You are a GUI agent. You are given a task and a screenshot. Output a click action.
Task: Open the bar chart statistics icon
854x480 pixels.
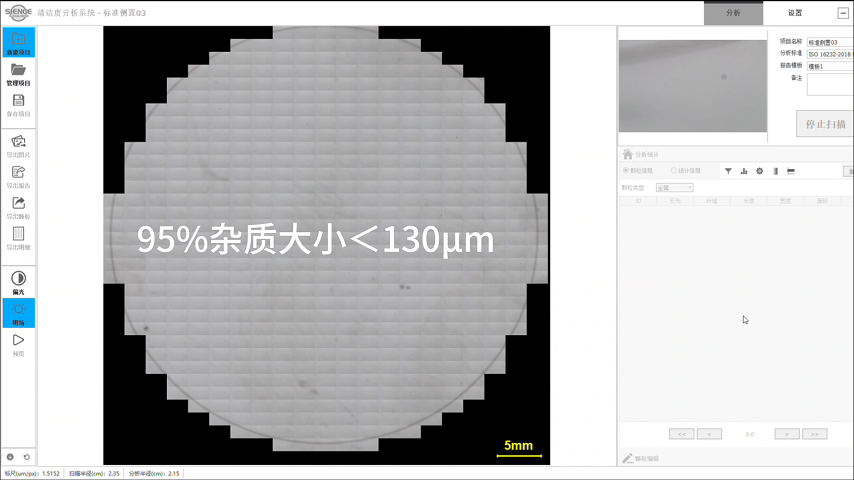(x=744, y=171)
